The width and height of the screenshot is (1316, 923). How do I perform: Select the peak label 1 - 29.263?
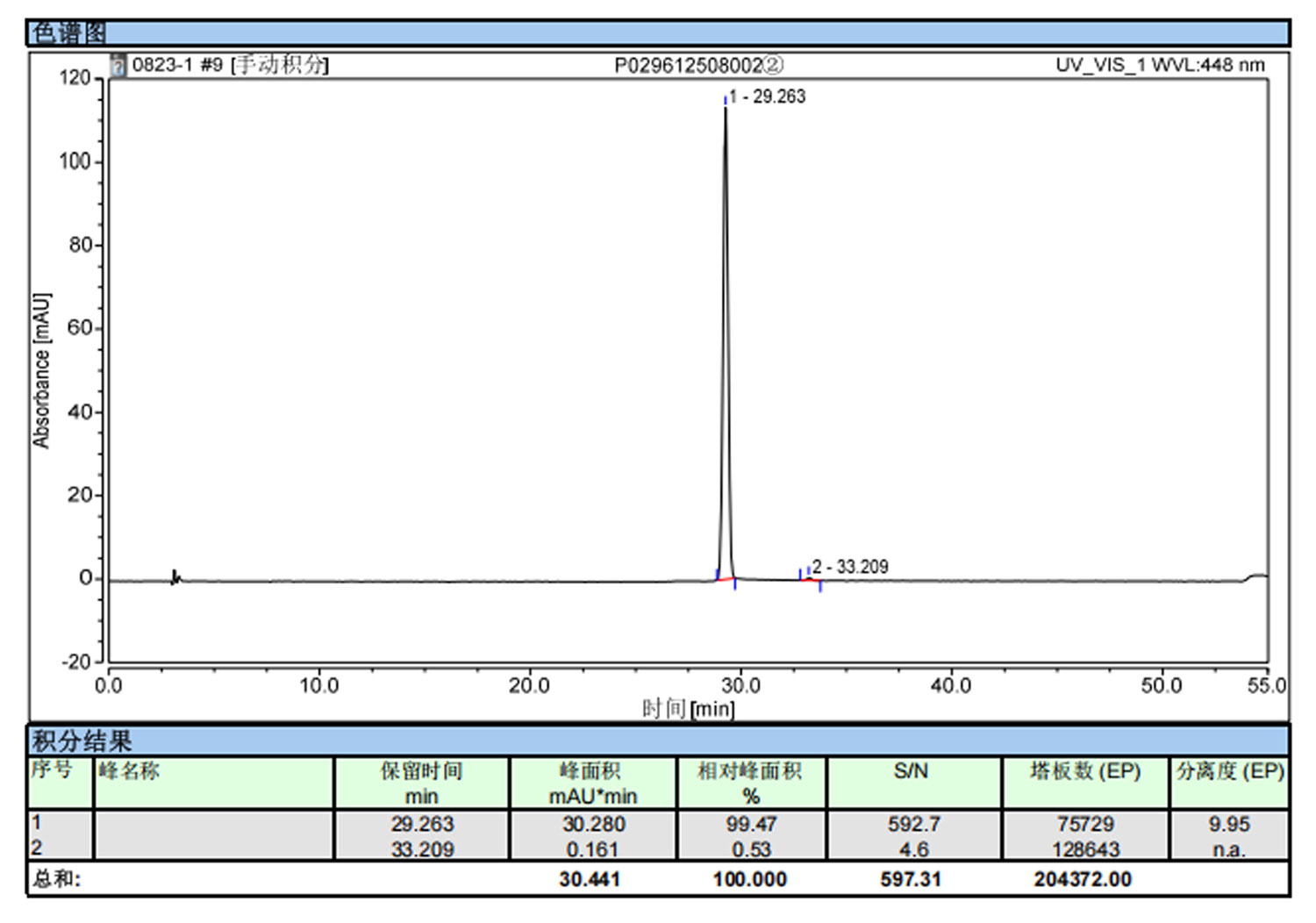coord(768,97)
